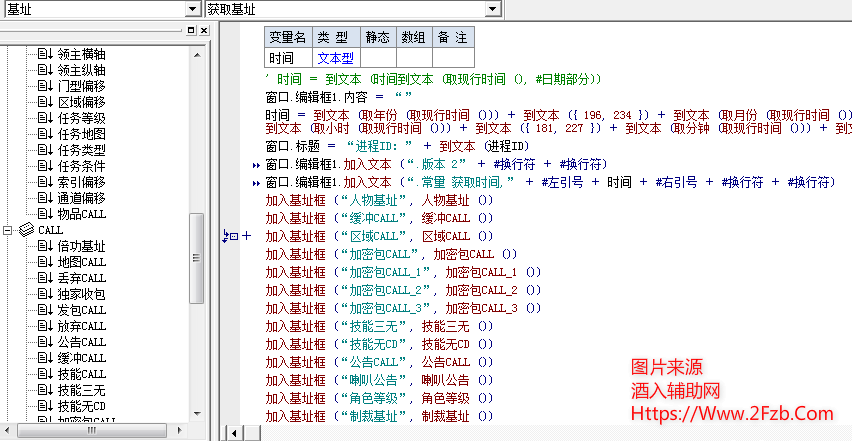The image size is (852, 441).
Task: Collapse the CALL tree node
Action: pos(9,230)
